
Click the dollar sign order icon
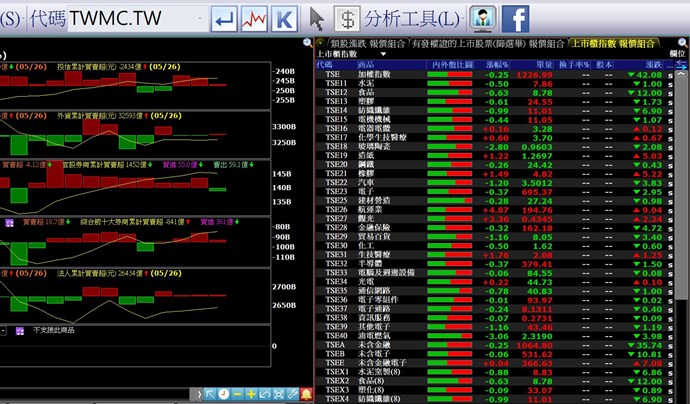click(347, 19)
